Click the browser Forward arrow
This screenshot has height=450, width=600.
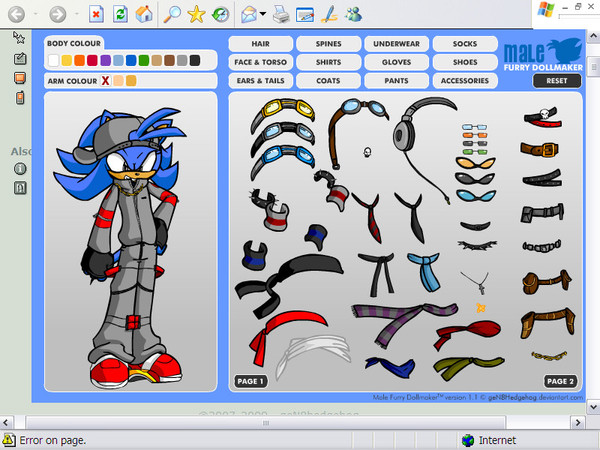click(57, 15)
